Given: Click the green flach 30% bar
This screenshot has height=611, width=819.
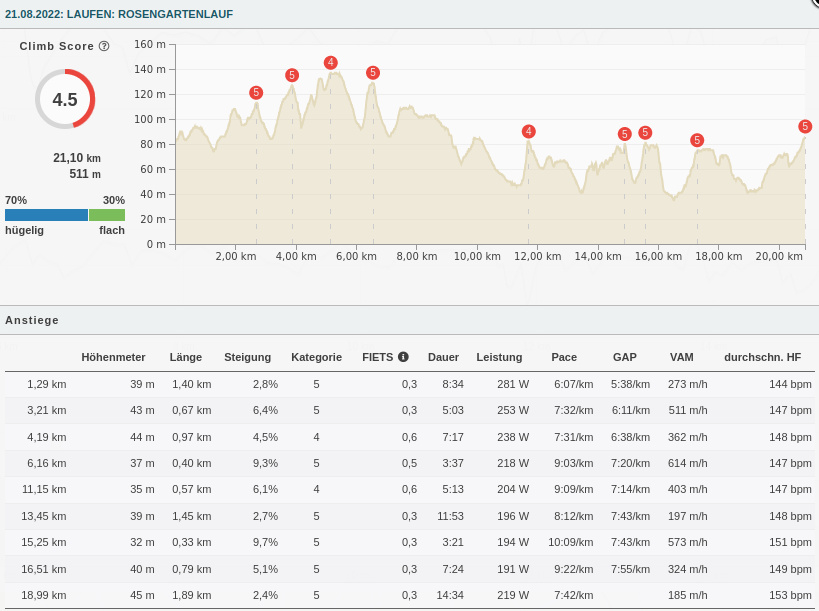Looking at the screenshot, I should (x=107, y=215).
